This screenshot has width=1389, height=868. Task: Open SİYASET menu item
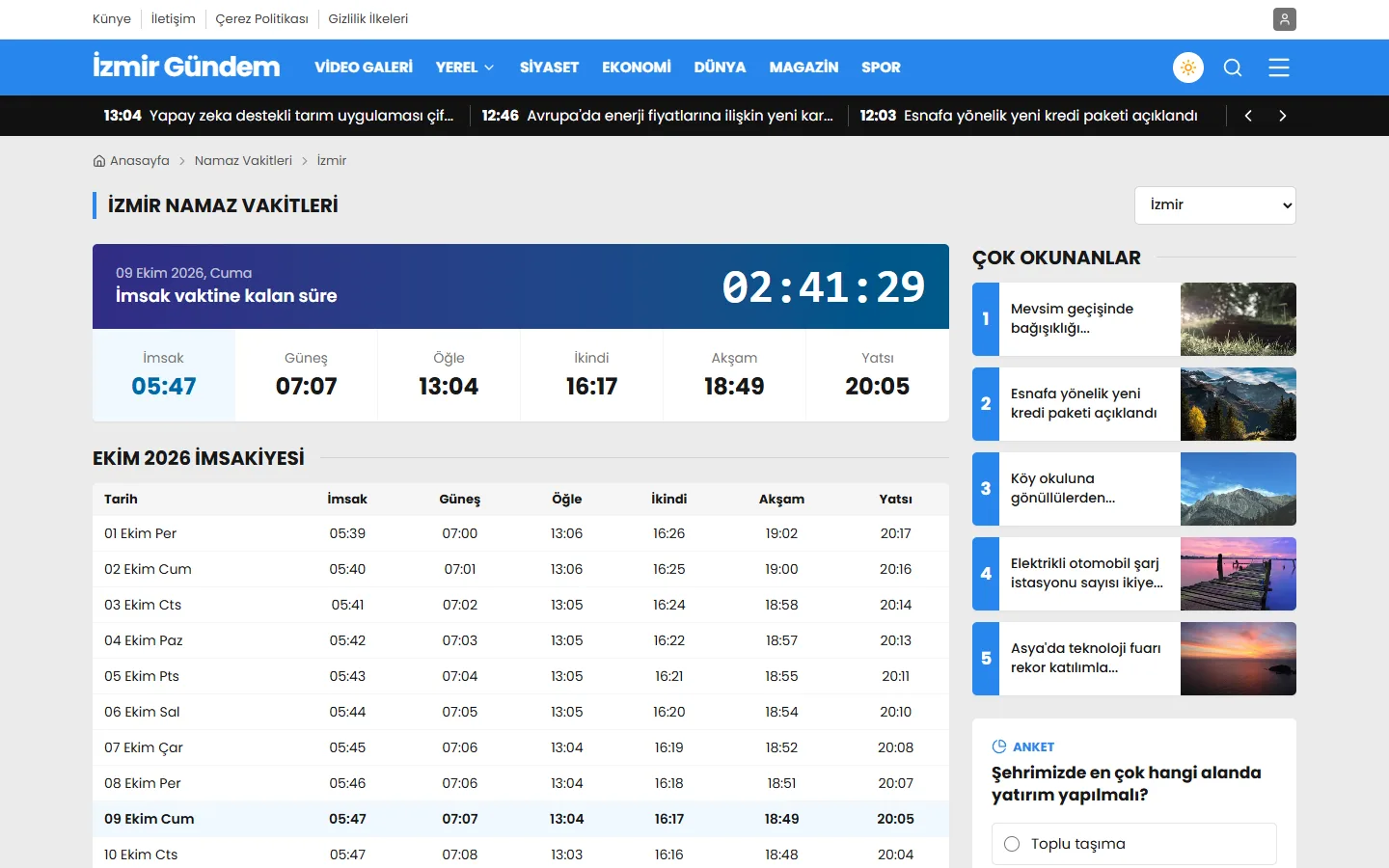549,68
